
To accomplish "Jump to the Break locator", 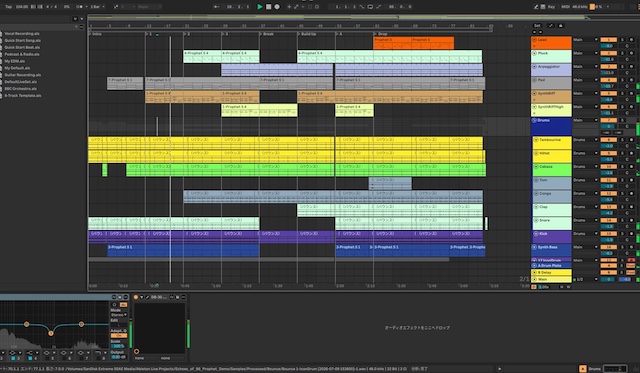I will (x=267, y=34).
